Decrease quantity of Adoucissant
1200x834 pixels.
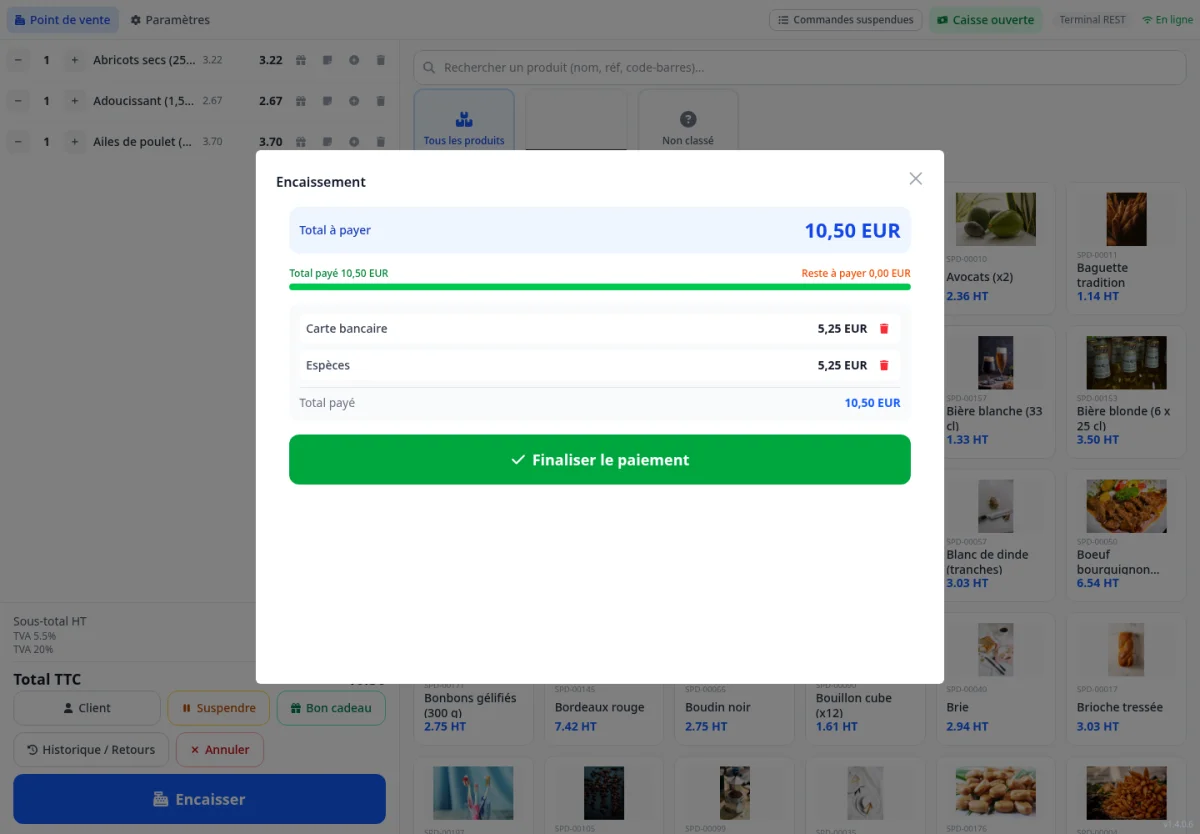tap(18, 101)
